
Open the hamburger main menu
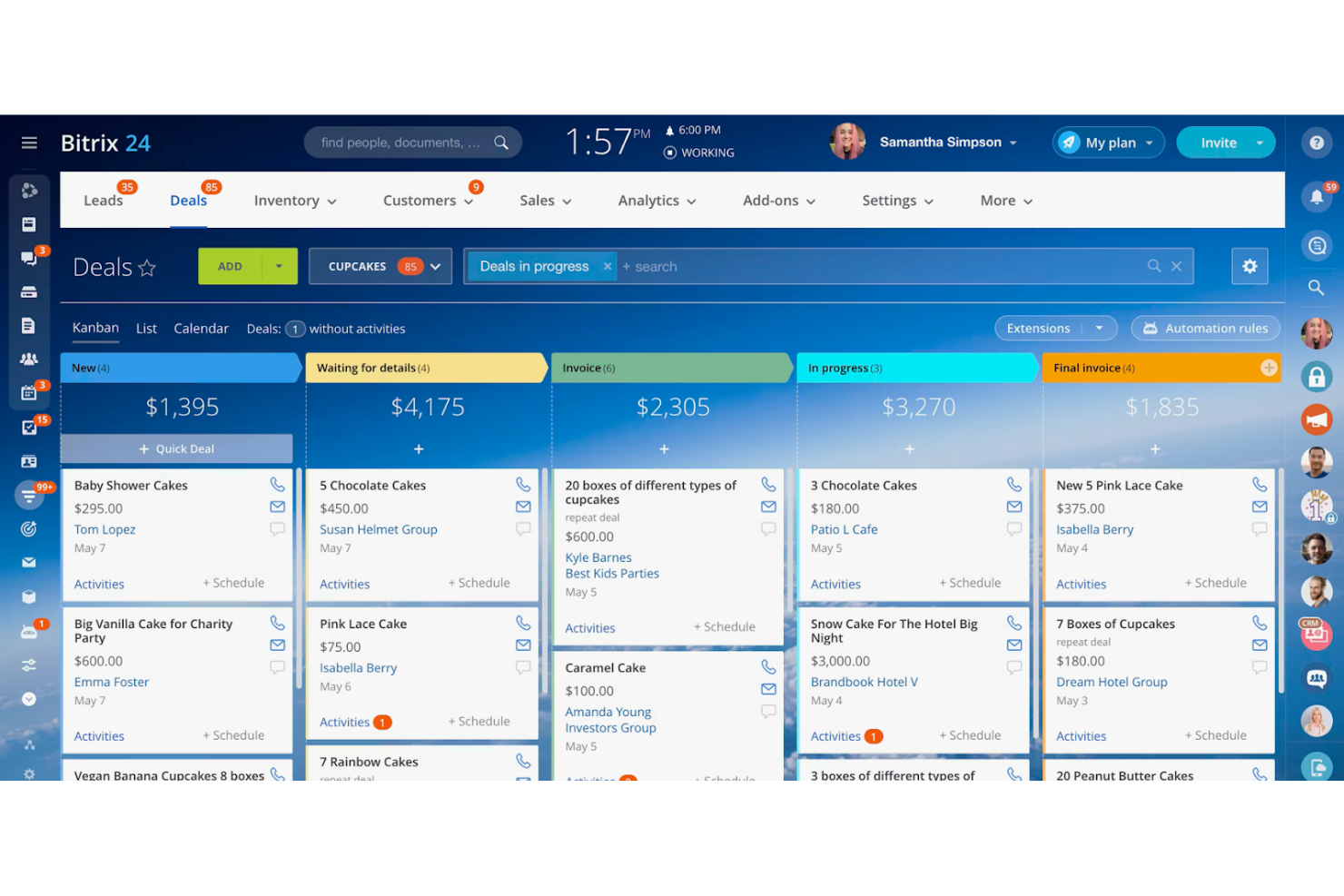pyautogui.click(x=29, y=143)
